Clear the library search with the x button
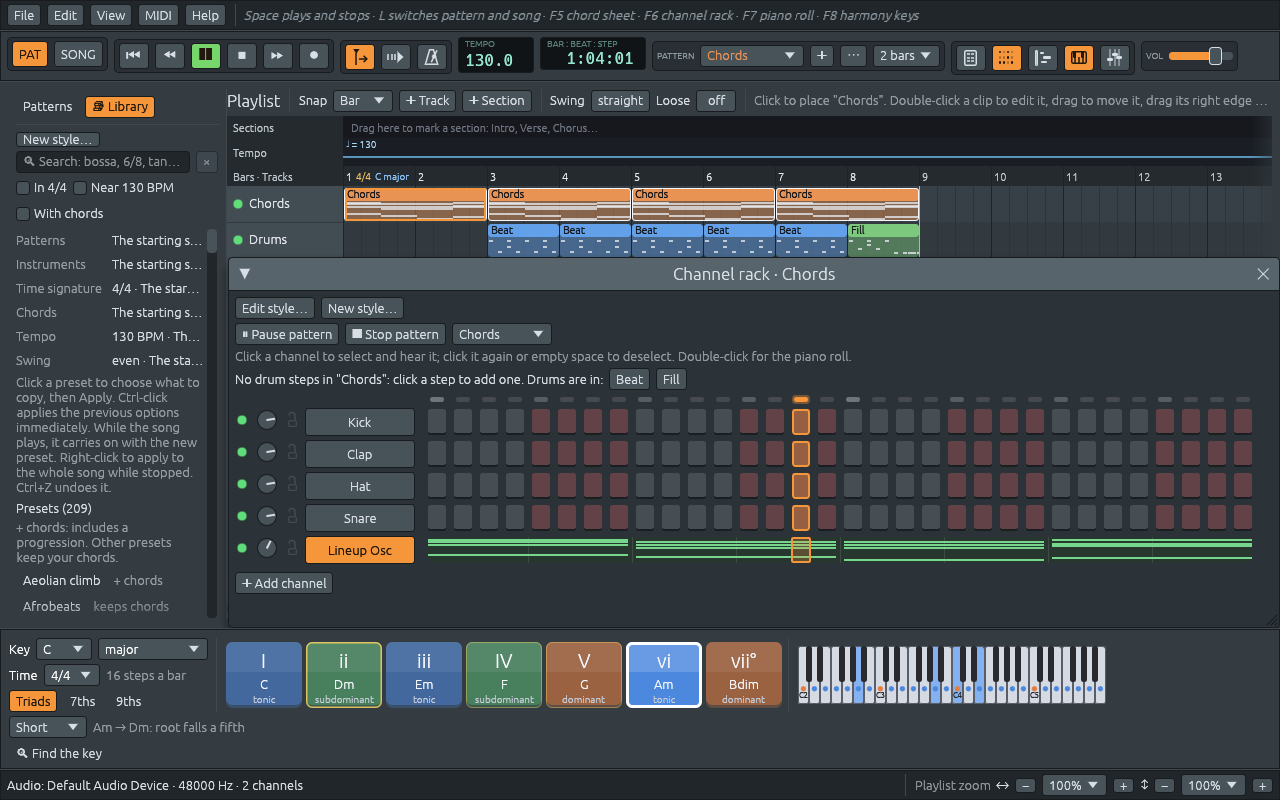The image size is (1280, 800). [206, 162]
